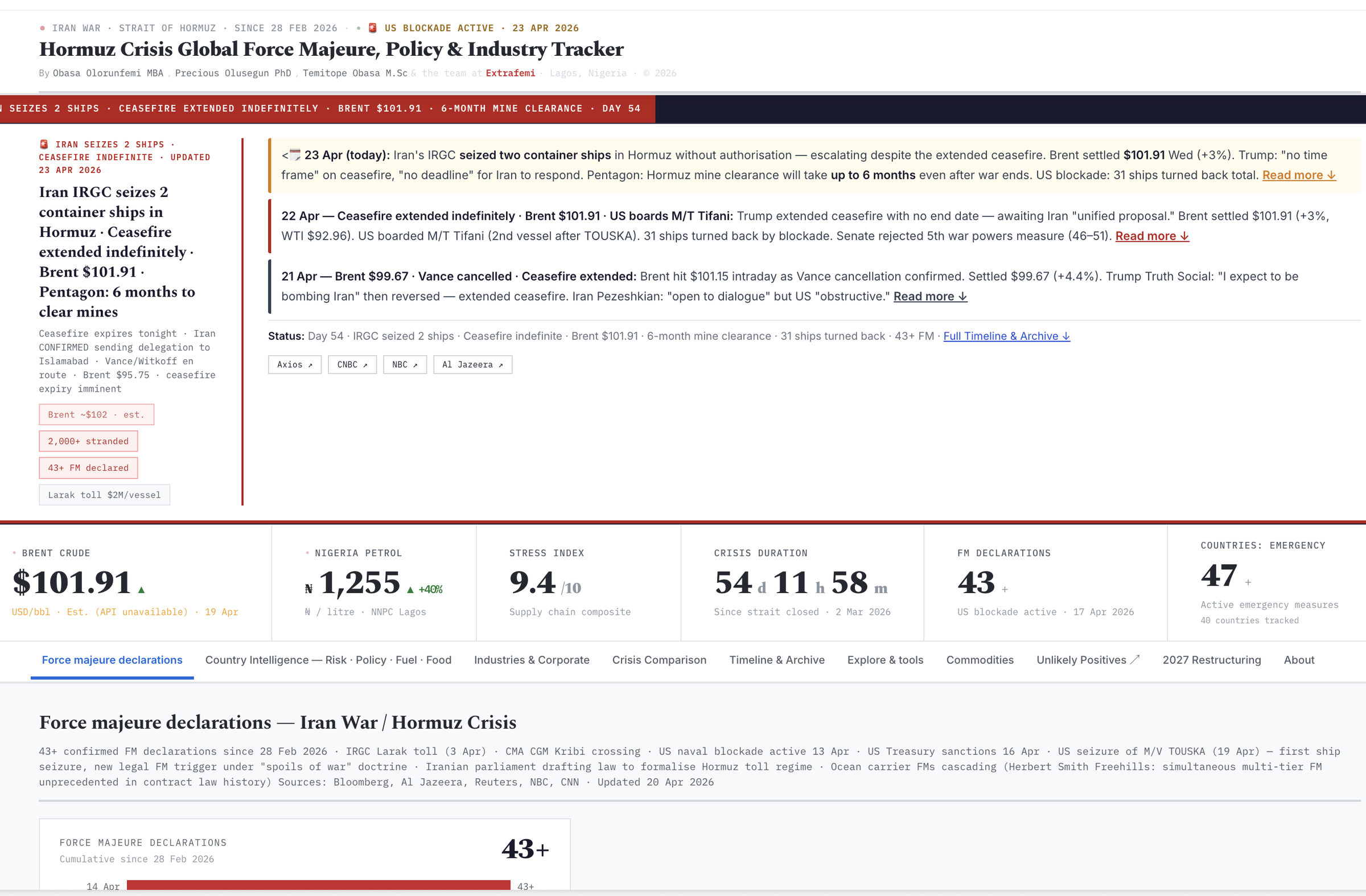Click the red breaking-news ticker banner
Viewport: 1366px width, 896px height.
click(x=327, y=109)
